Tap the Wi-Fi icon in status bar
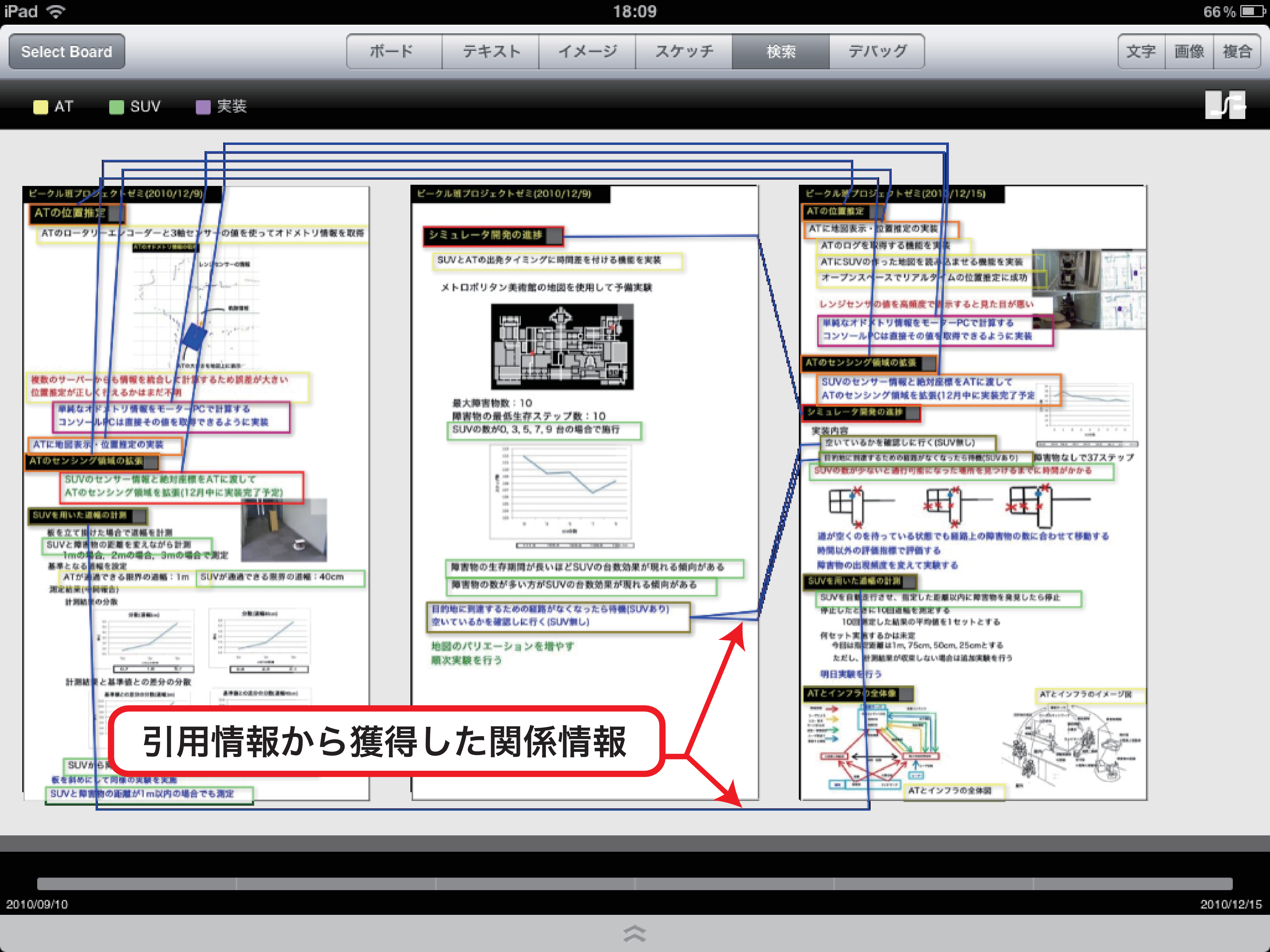 (x=56, y=12)
